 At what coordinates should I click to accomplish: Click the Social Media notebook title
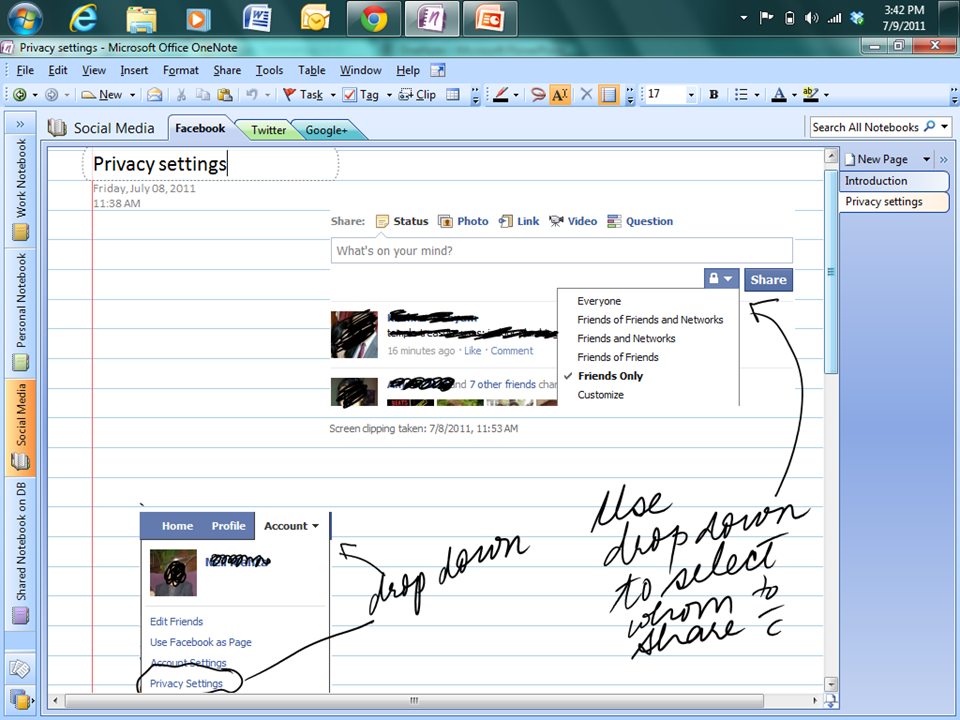[114, 128]
